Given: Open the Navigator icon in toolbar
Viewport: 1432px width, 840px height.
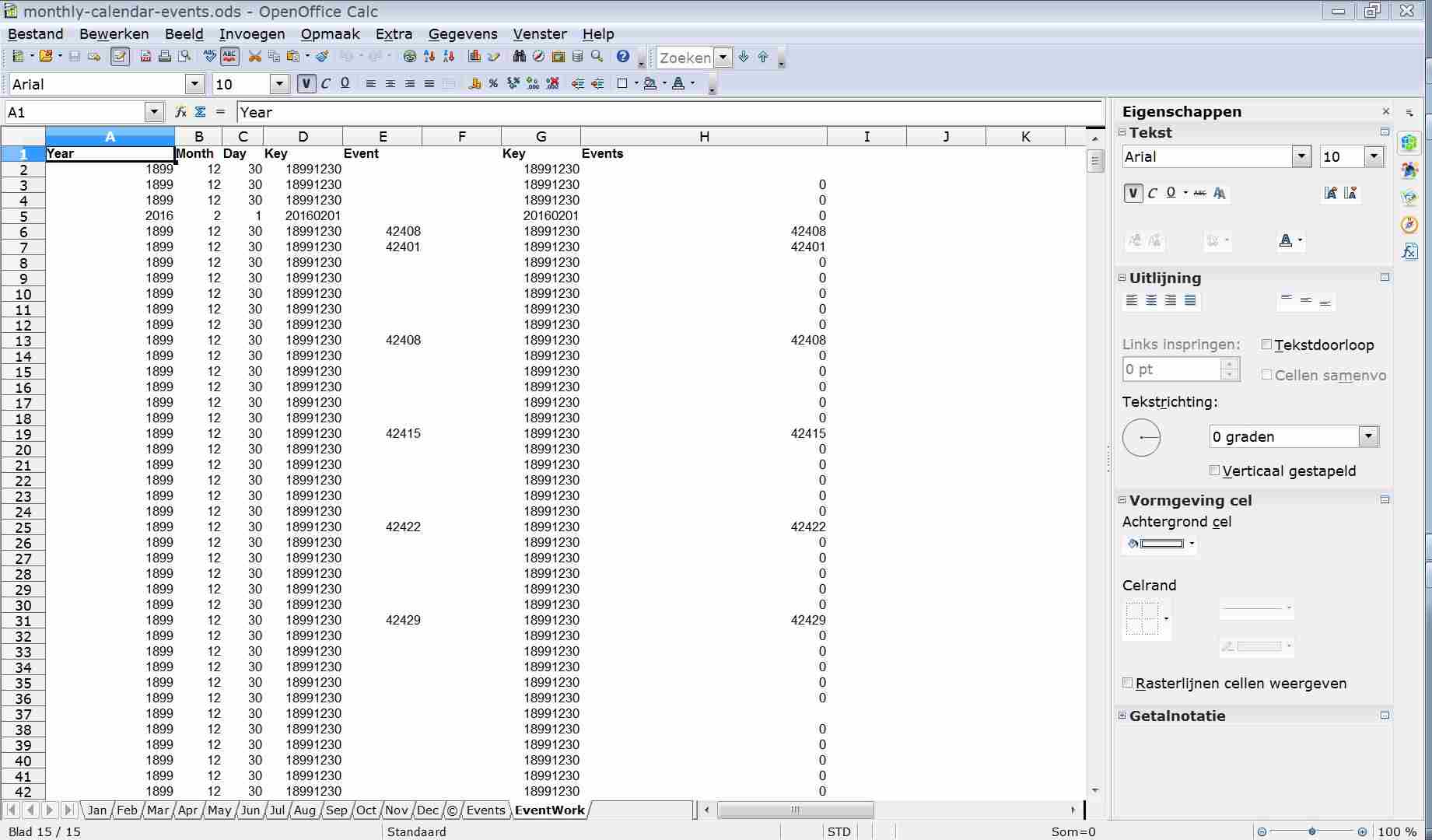Looking at the screenshot, I should tap(539, 57).
